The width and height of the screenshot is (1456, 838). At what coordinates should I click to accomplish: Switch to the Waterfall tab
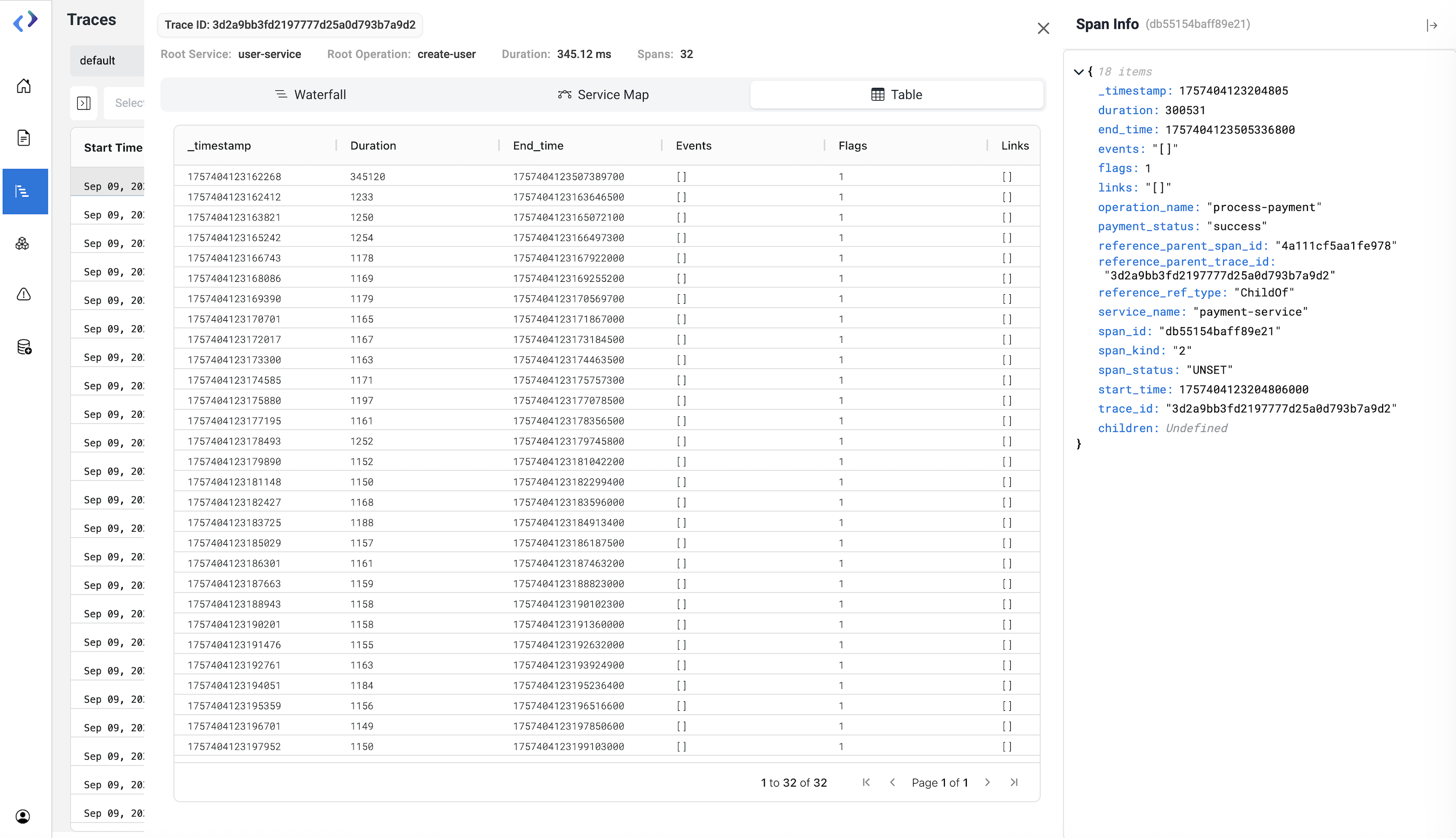coord(311,94)
